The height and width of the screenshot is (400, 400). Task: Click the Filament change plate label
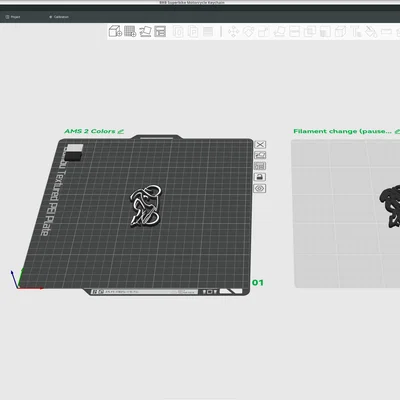343,131
